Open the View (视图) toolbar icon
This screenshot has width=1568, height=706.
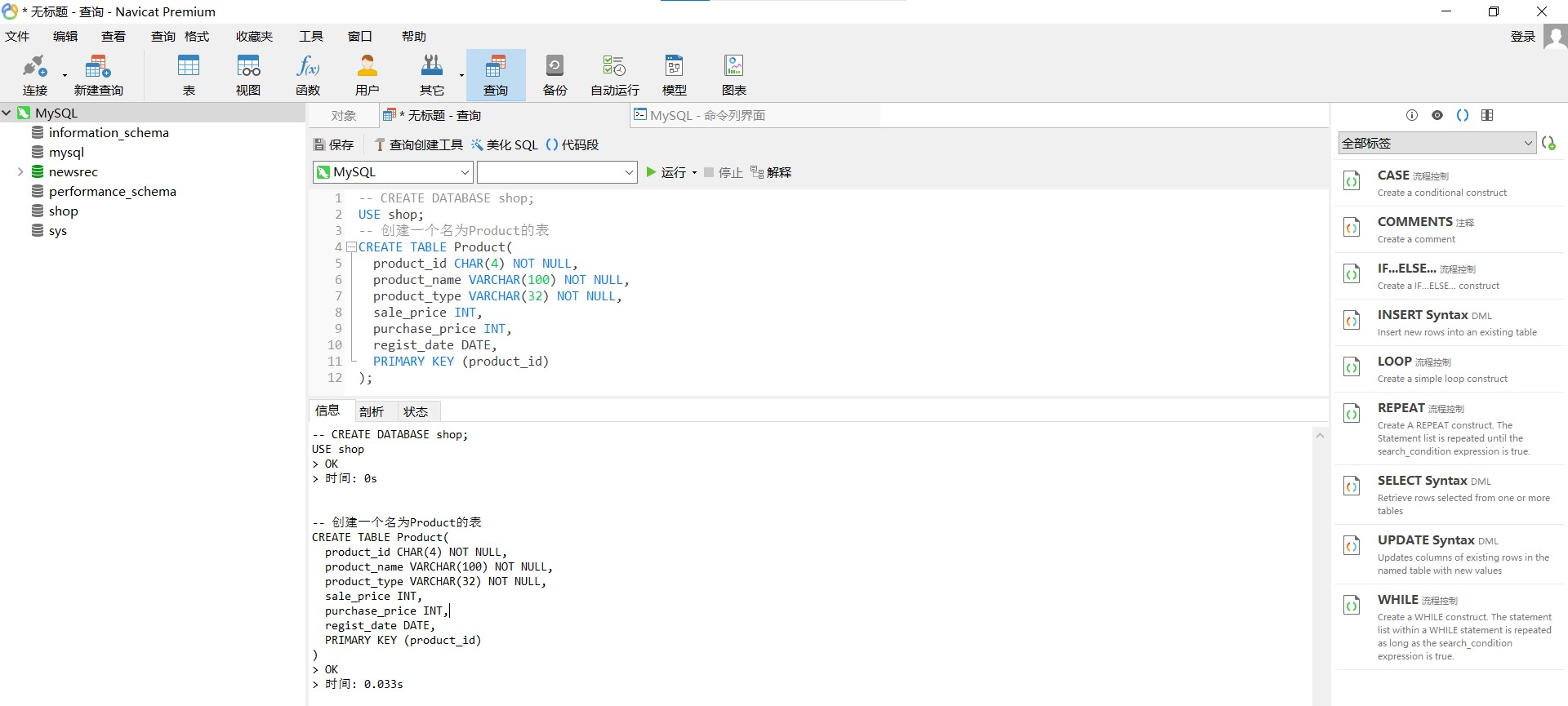(x=248, y=75)
